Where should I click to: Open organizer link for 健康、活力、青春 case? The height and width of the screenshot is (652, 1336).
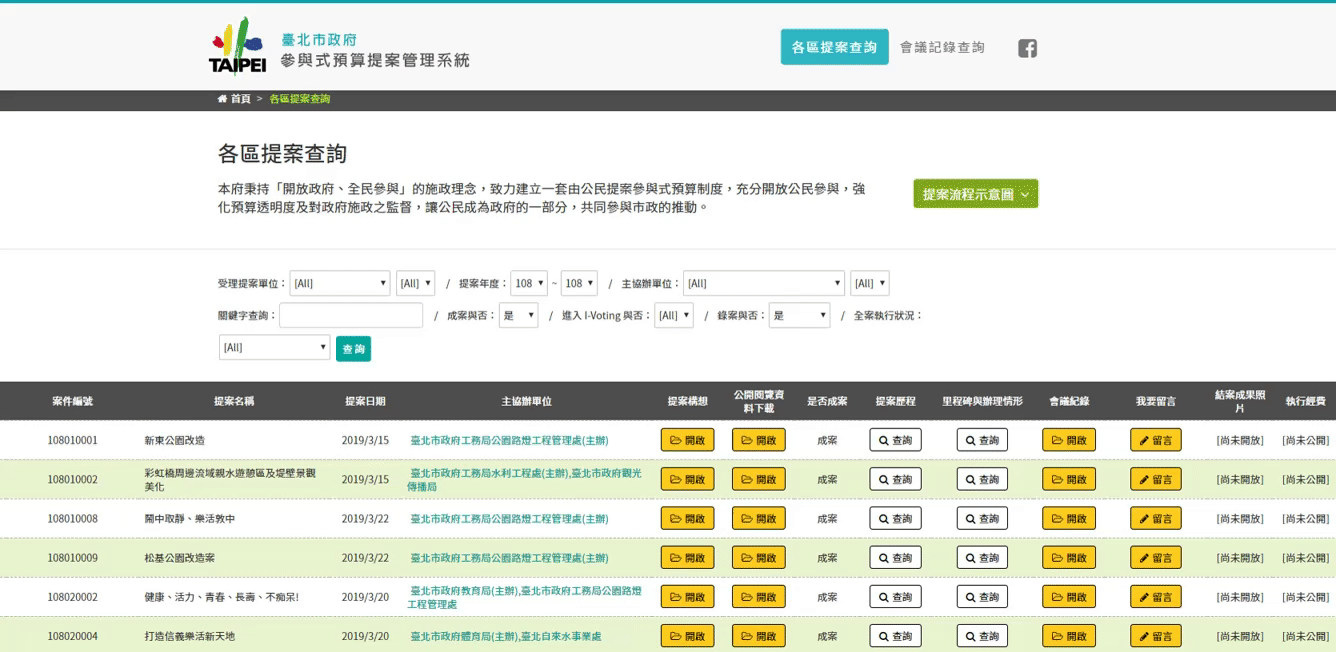pyautogui.click(x=525, y=597)
